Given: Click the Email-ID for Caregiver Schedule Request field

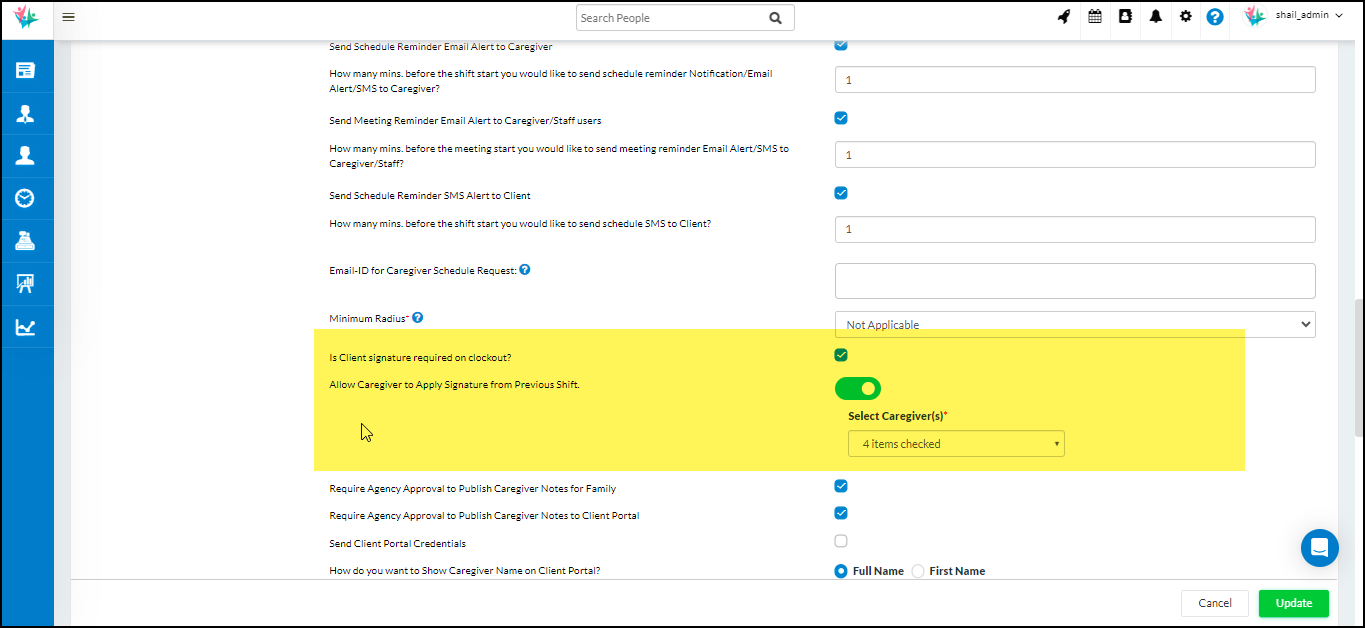Looking at the screenshot, I should [x=1074, y=281].
